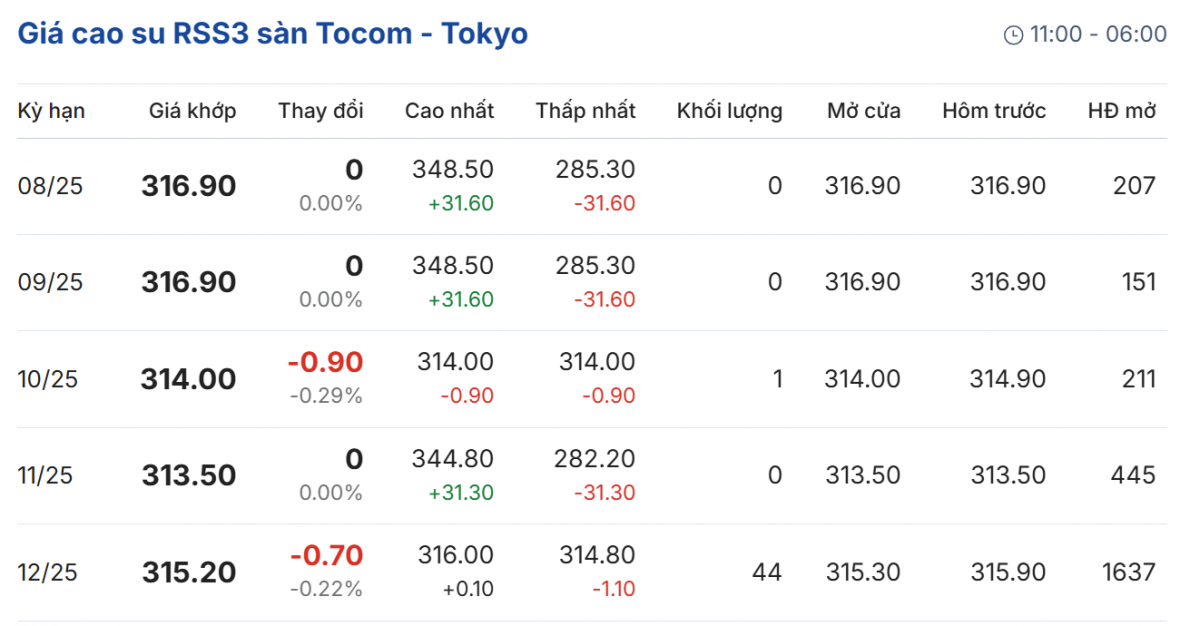The height and width of the screenshot is (626, 1200).
Task: Click the Giá khớp column header
Action: point(192,111)
